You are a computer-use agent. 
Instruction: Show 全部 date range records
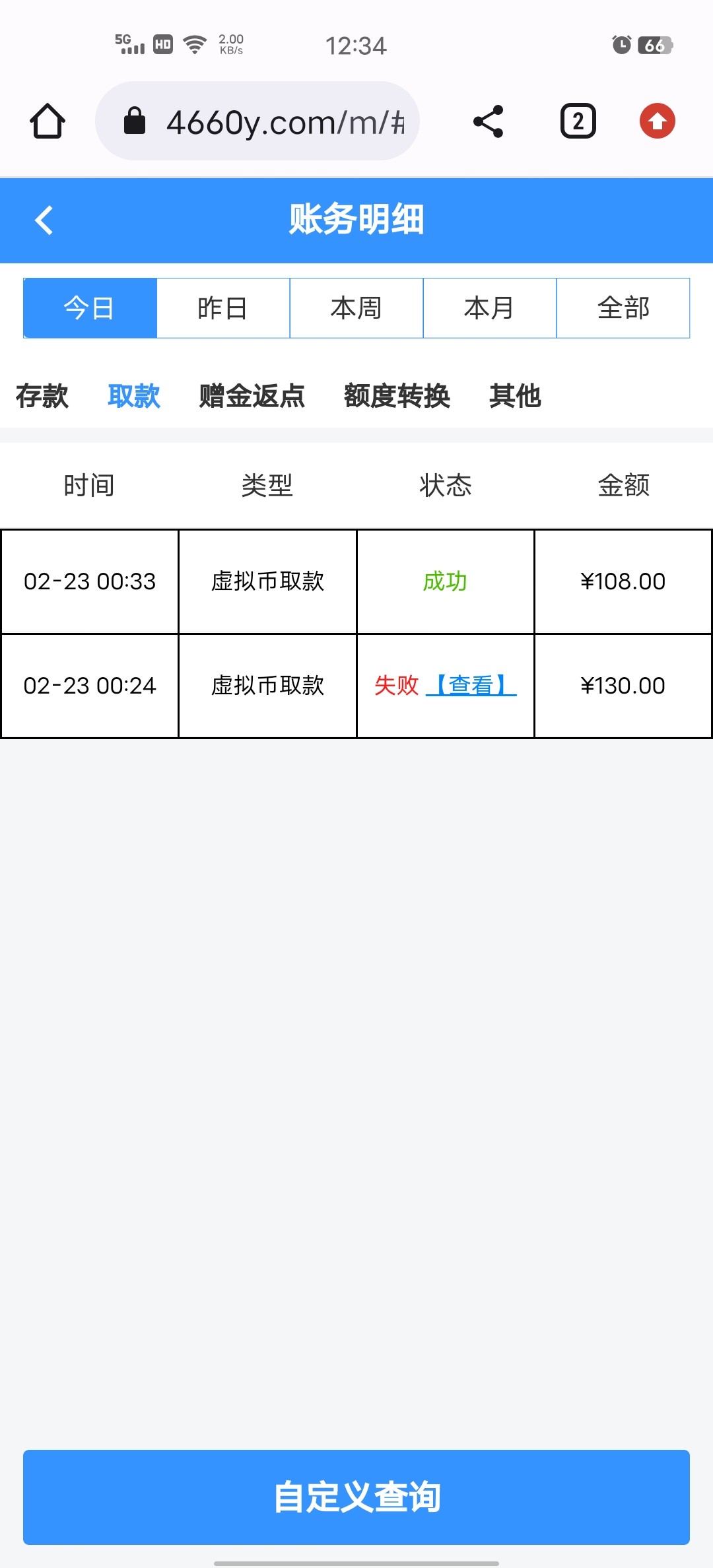pos(623,308)
